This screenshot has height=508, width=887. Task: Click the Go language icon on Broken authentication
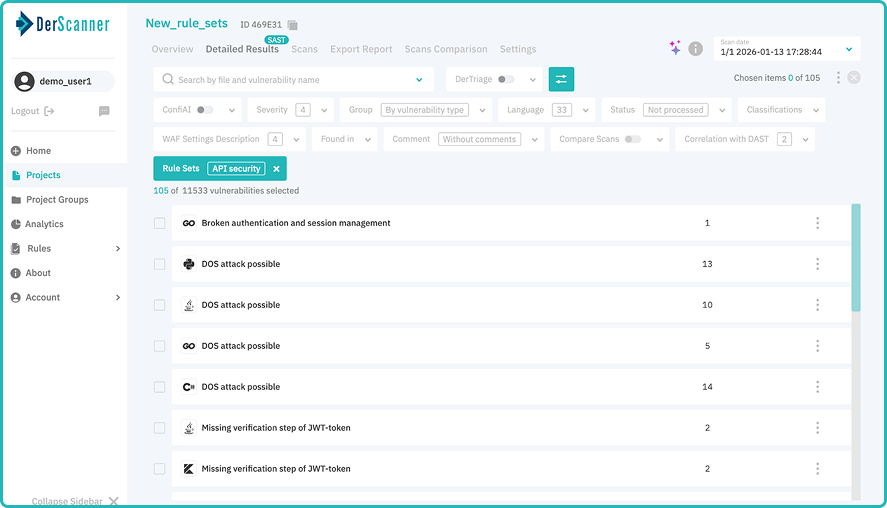pyautogui.click(x=189, y=223)
